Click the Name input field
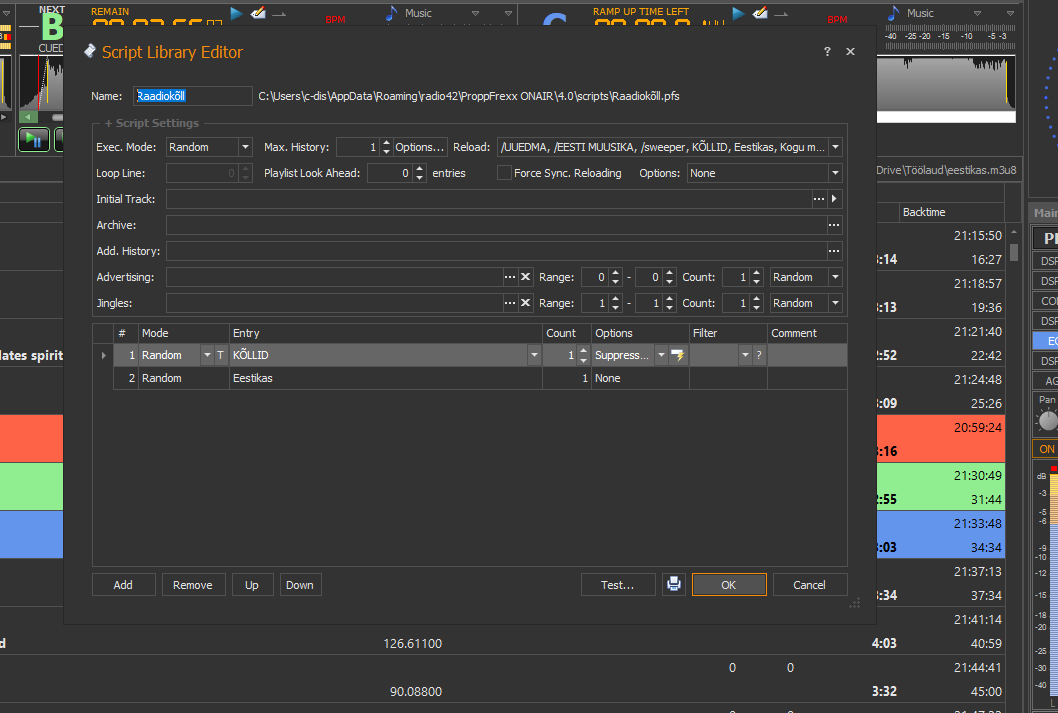The image size is (1058, 713). [x=193, y=96]
